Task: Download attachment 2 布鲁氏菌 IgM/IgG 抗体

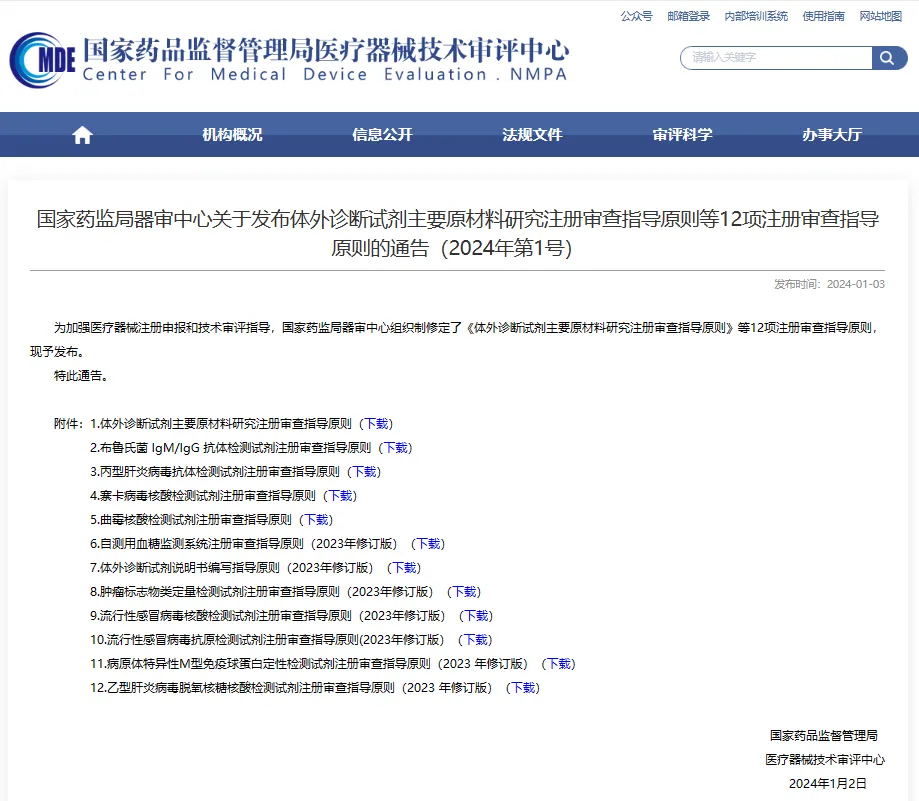Action: click(x=396, y=448)
